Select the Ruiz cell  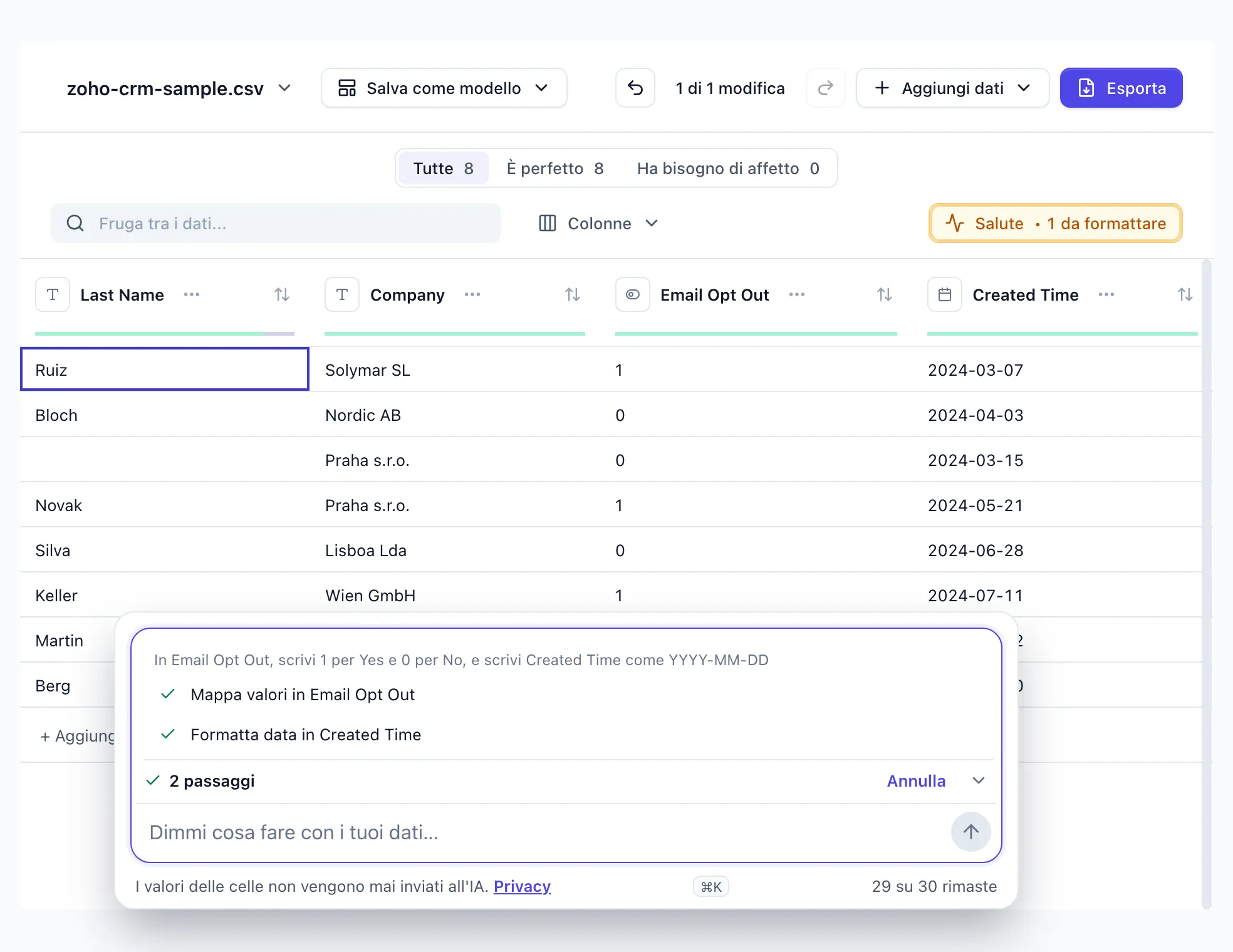pyautogui.click(x=165, y=370)
